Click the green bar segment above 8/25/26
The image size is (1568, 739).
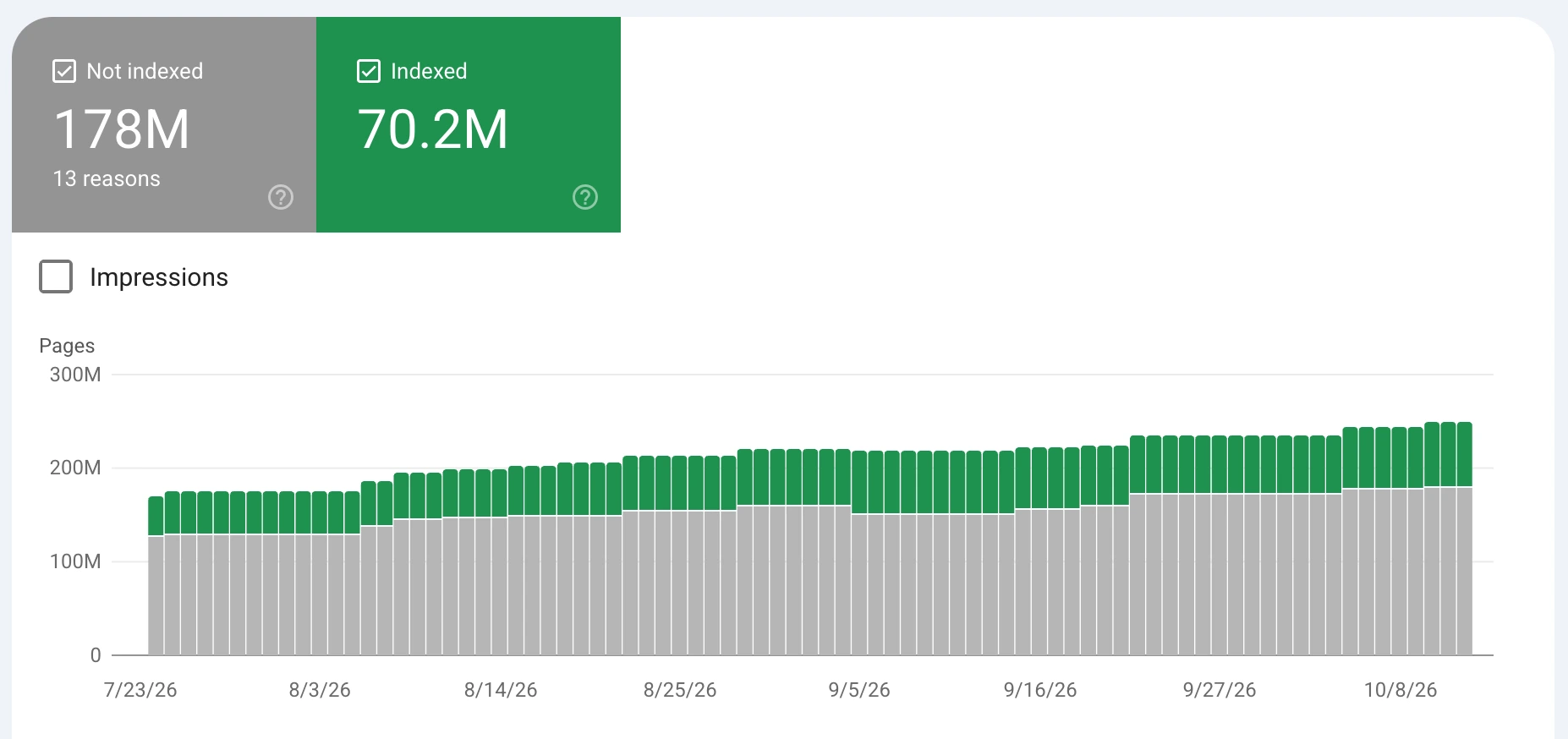tap(679, 484)
